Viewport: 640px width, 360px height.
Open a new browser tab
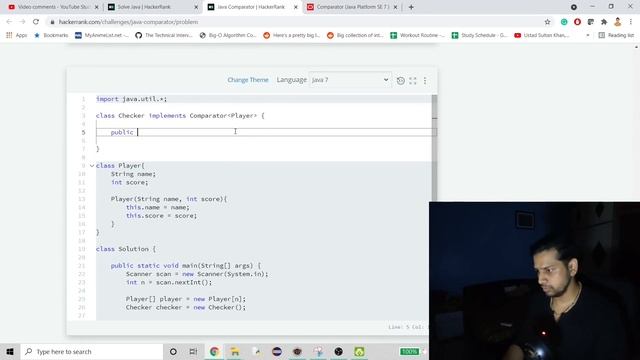coord(411,7)
